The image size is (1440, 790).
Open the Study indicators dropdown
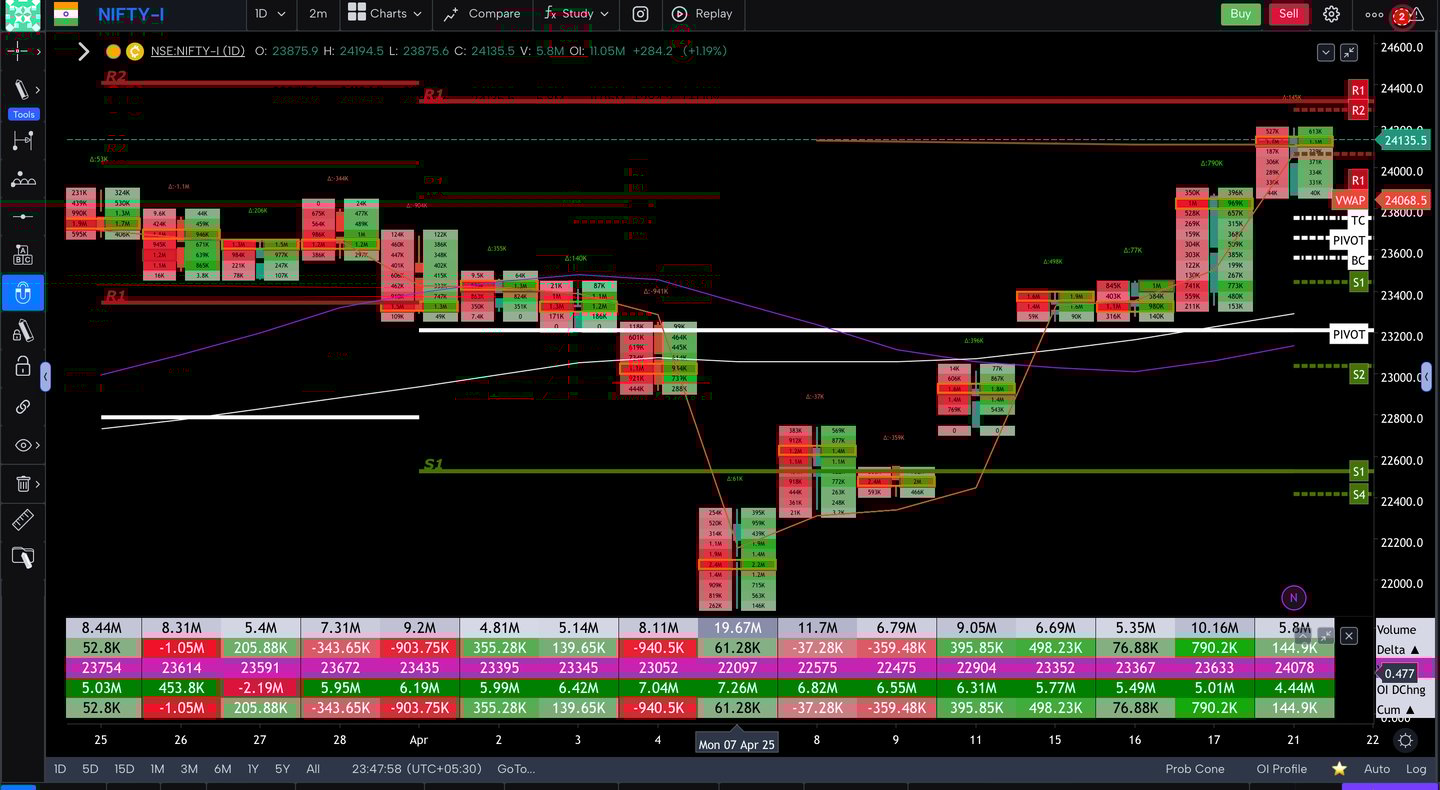click(x=577, y=14)
